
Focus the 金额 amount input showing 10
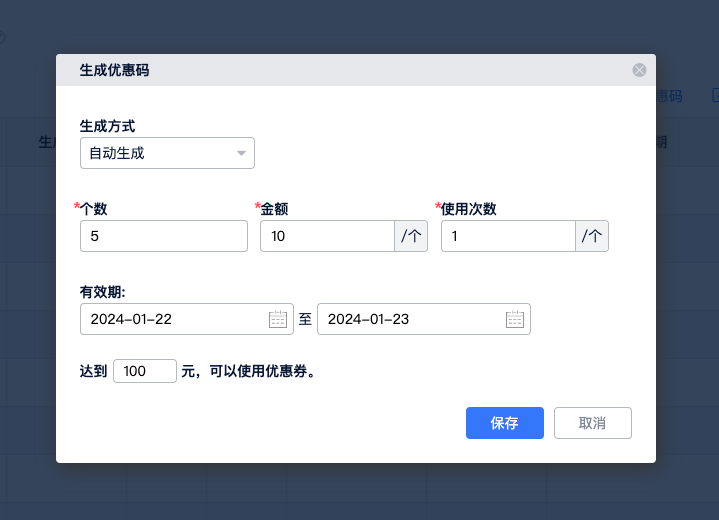[x=327, y=236]
